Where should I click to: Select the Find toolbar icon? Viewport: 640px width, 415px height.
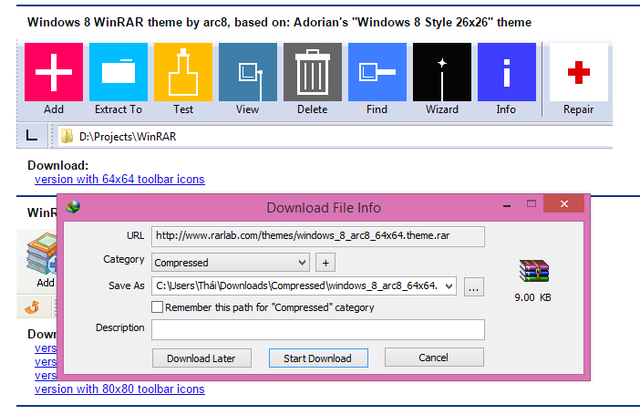coord(377,72)
